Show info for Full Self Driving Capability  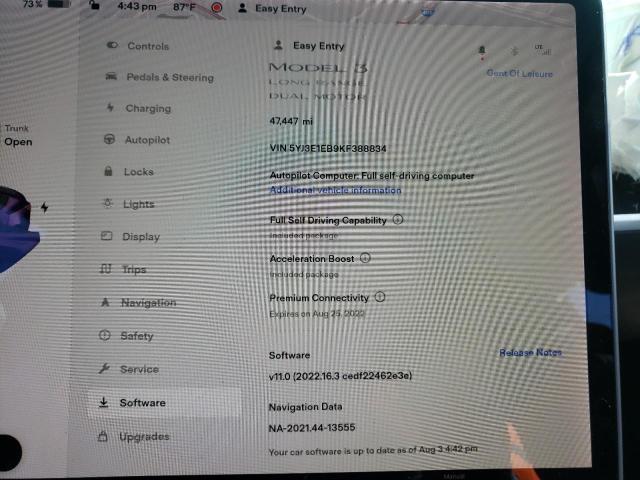(398, 220)
